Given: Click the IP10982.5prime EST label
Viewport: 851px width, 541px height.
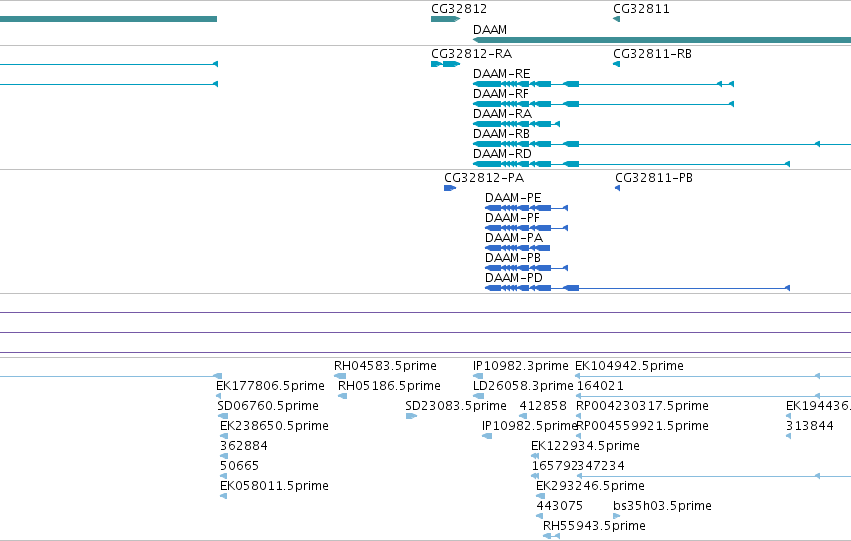Looking at the screenshot, I should tap(529, 427).
